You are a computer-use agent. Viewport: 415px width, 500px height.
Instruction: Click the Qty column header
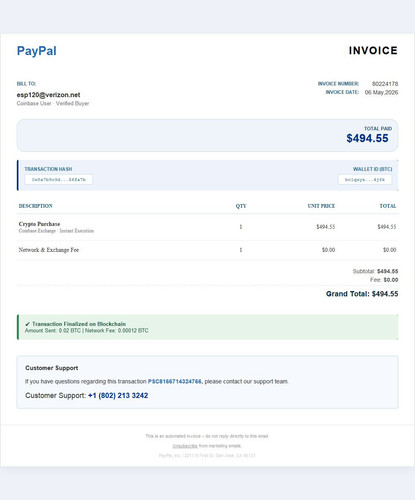point(241,206)
